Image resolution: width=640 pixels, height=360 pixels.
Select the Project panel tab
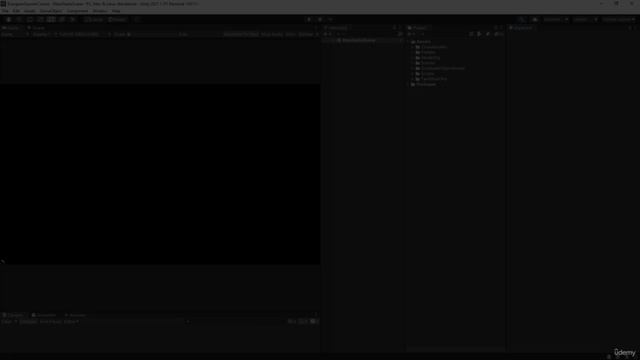click(x=418, y=28)
